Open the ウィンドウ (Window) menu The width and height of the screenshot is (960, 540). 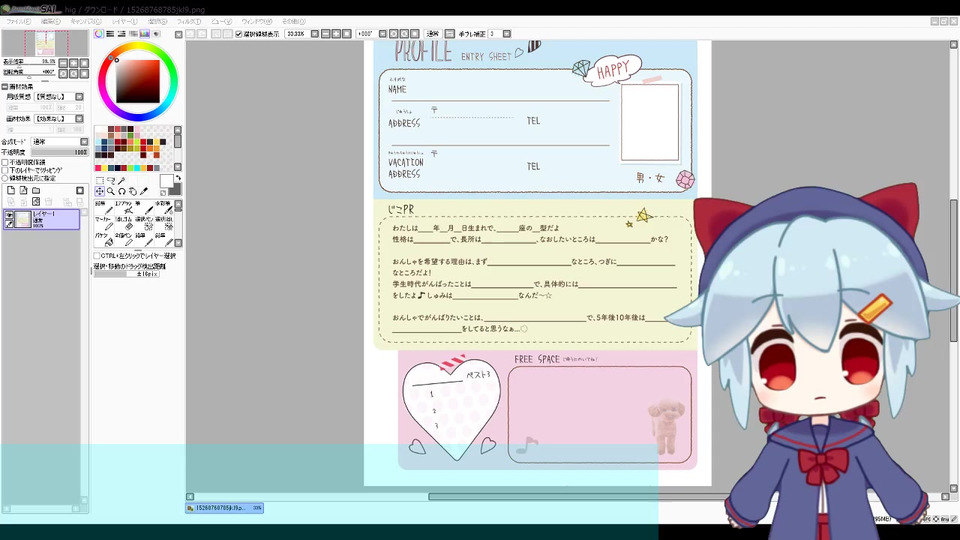tap(257, 21)
